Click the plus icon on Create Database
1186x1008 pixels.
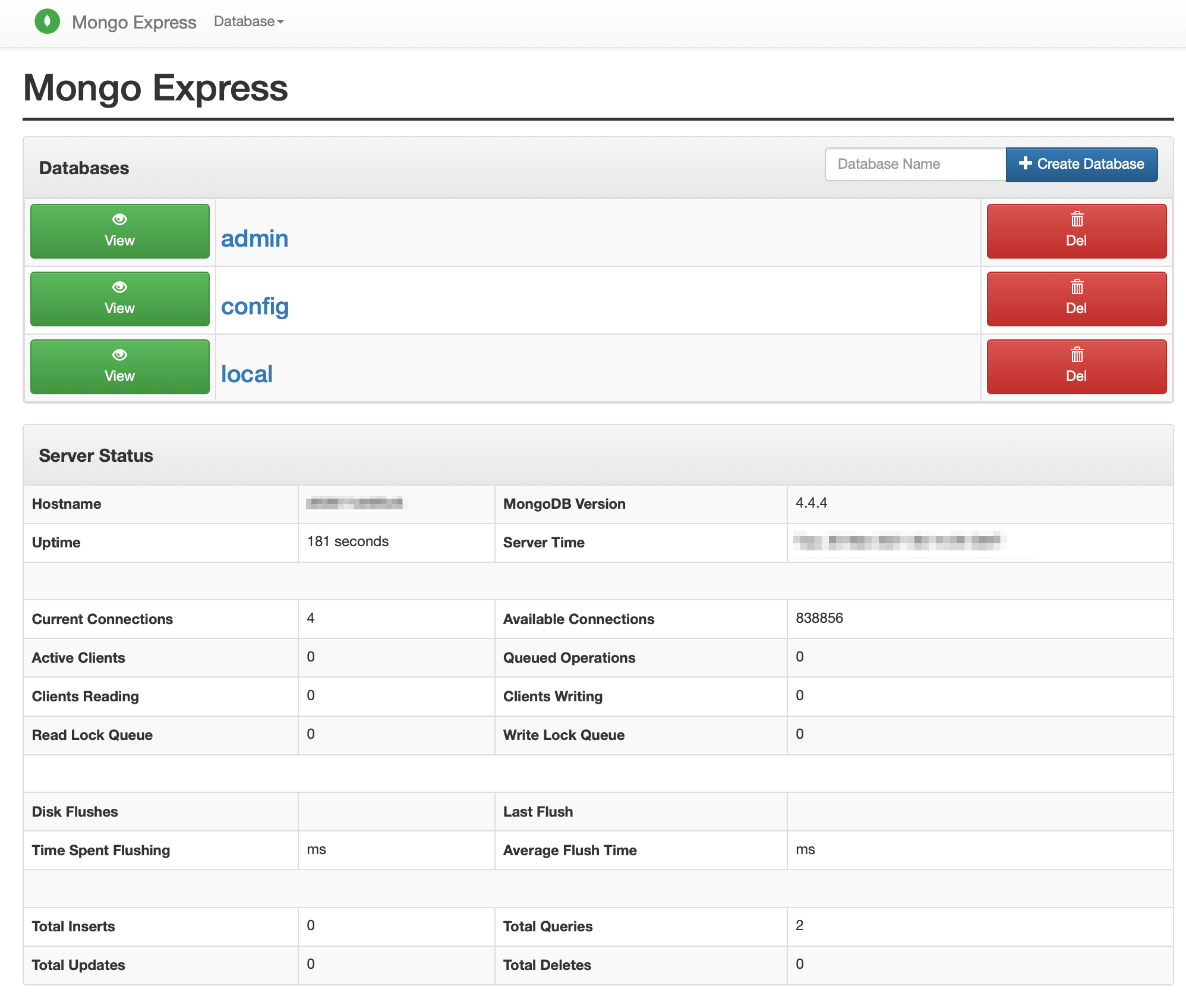coord(1025,163)
